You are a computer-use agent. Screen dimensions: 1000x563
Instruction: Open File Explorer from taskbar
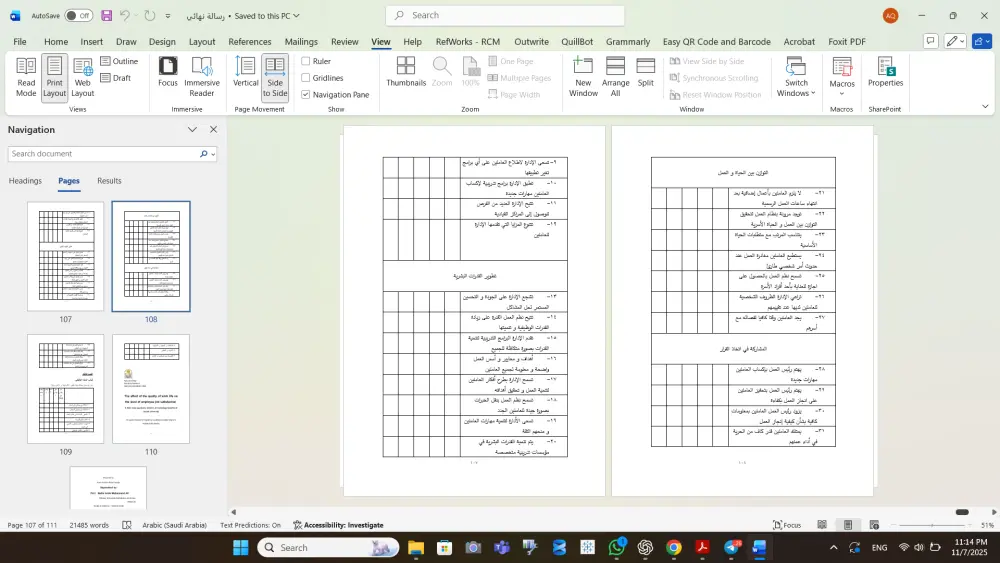(x=416, y=547)
